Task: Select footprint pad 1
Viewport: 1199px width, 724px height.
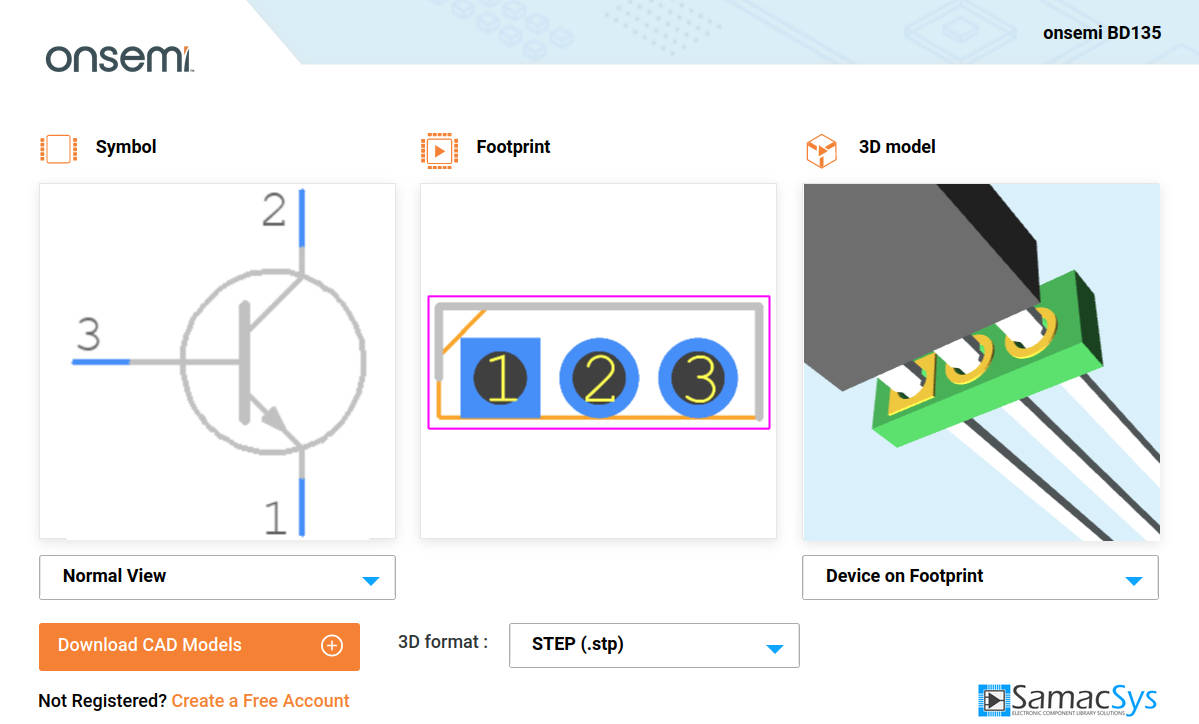Action: [x=500, y=378]
